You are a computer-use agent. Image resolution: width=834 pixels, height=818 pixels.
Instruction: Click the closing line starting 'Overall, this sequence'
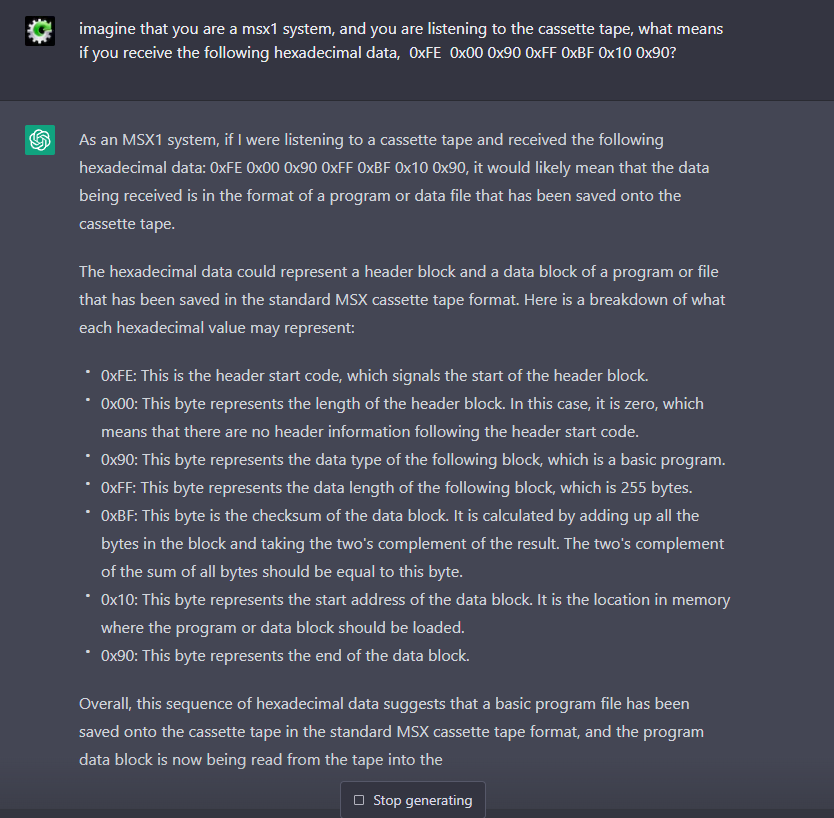[x=384, y=704]
